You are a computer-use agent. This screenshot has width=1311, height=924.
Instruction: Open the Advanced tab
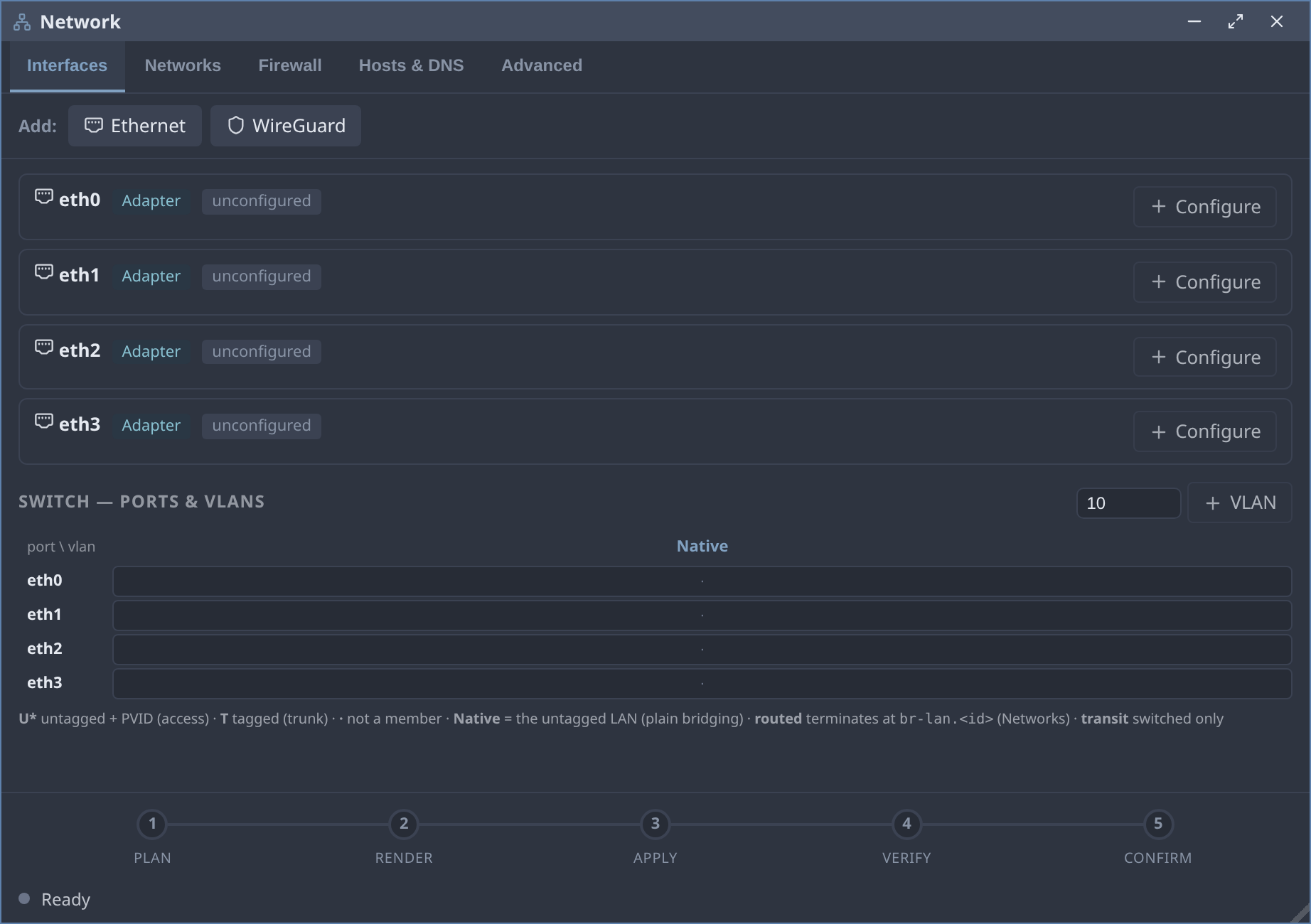tap(542, 66)
